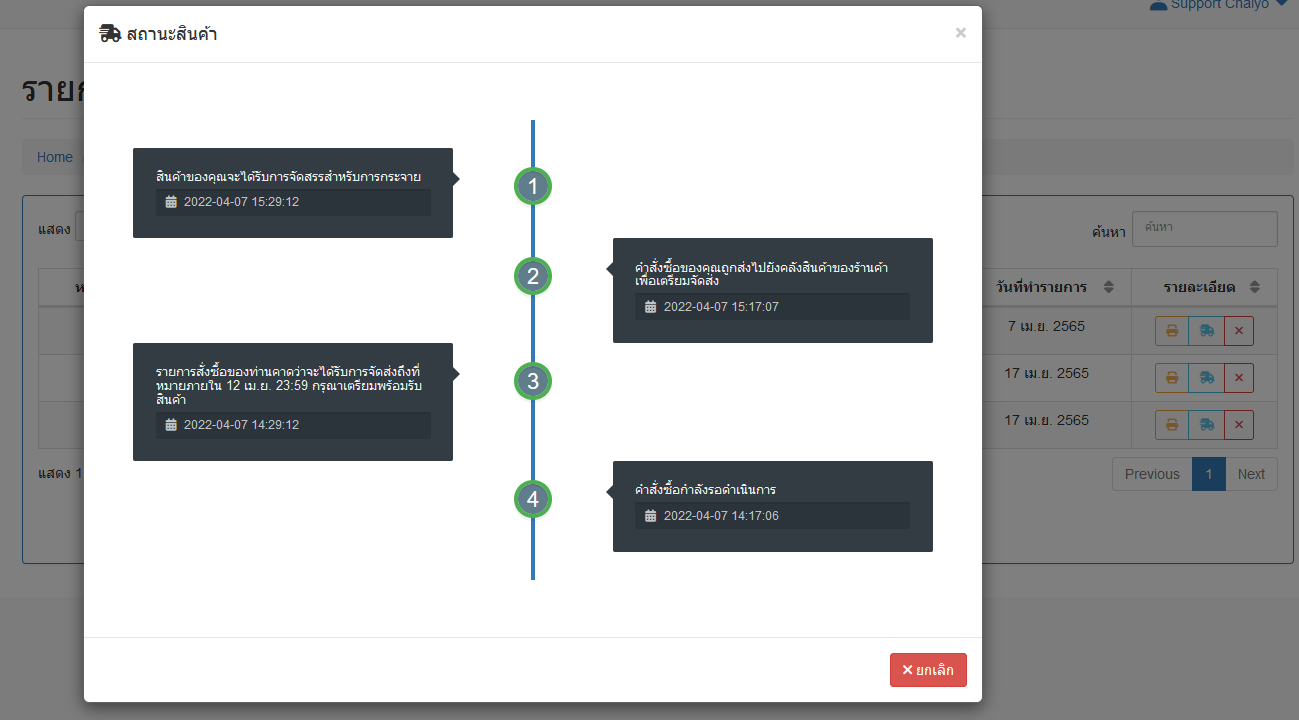The width and height of the screenshot is (1299, 720).
Task: Click calendar icon beside 2022-04-07 15:17:07
Action: (x=651, y=307)
